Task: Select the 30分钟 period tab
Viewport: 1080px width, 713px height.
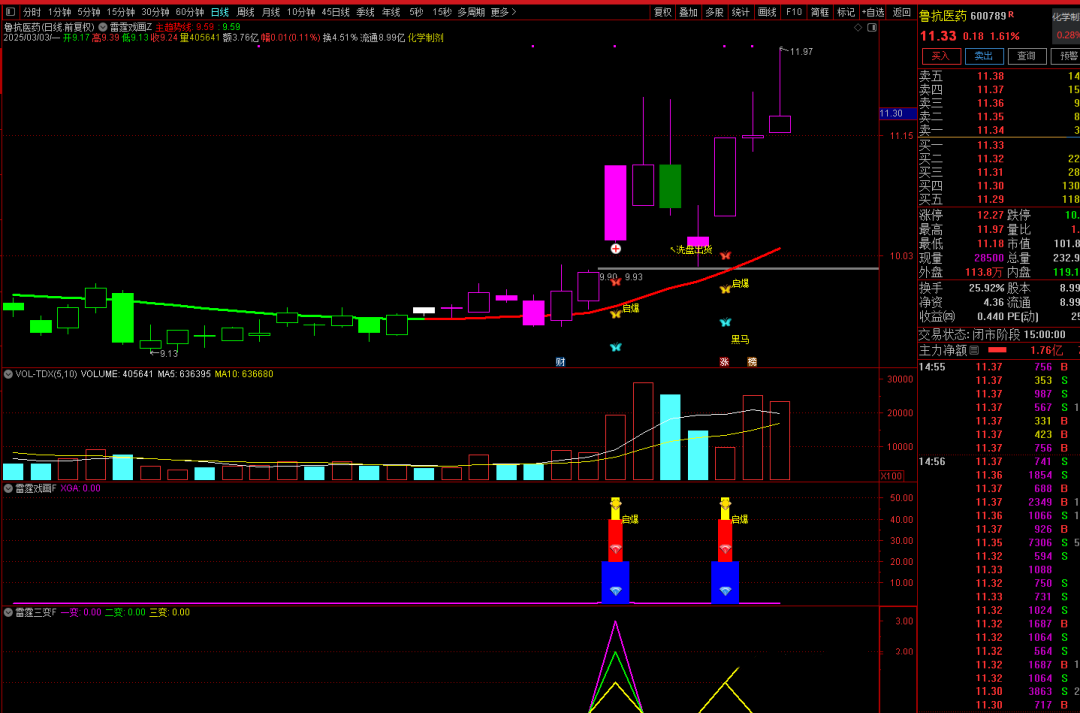Action: [x=154, y=12]
